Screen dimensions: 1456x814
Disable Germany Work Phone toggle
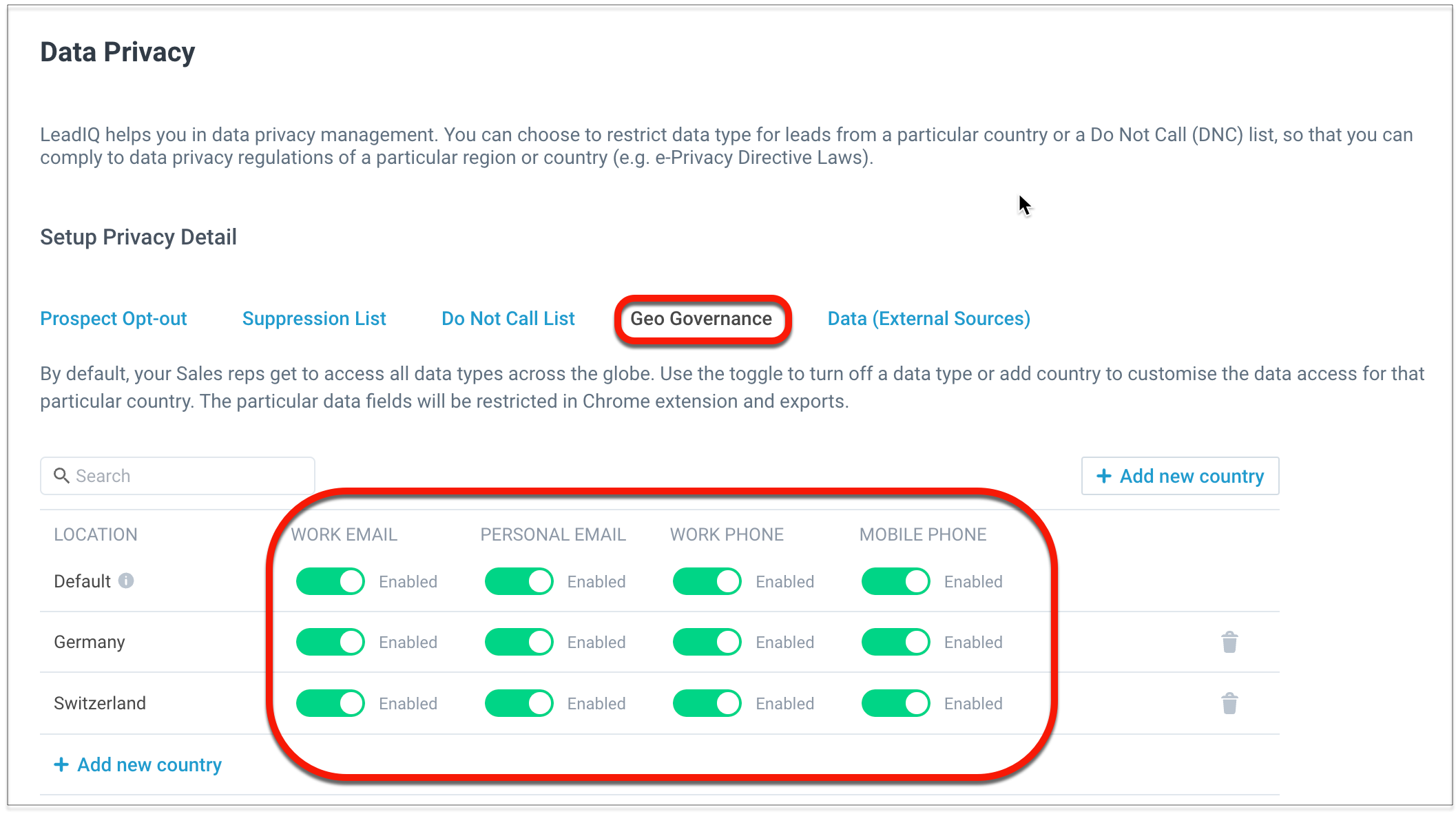(x=707, y=642)
